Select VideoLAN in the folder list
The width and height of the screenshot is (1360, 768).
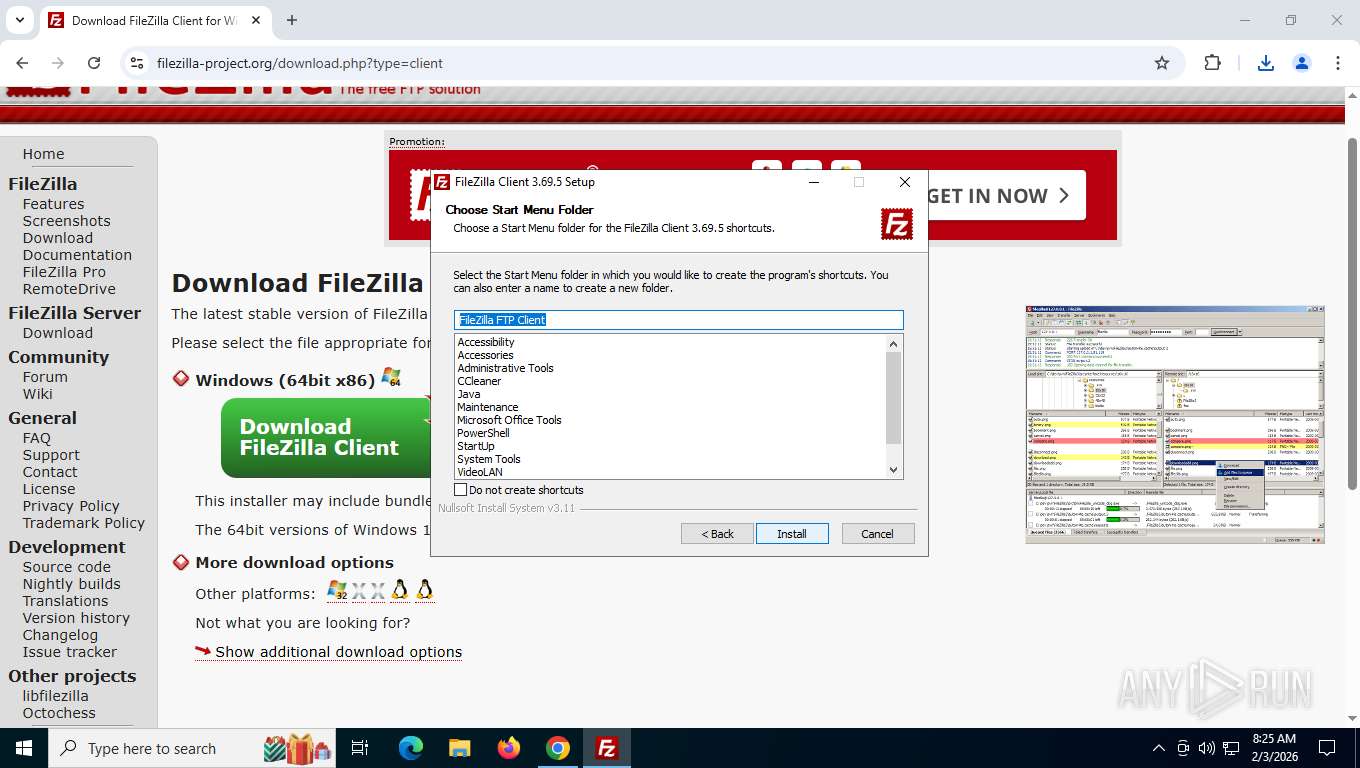(x=480, y=472)
